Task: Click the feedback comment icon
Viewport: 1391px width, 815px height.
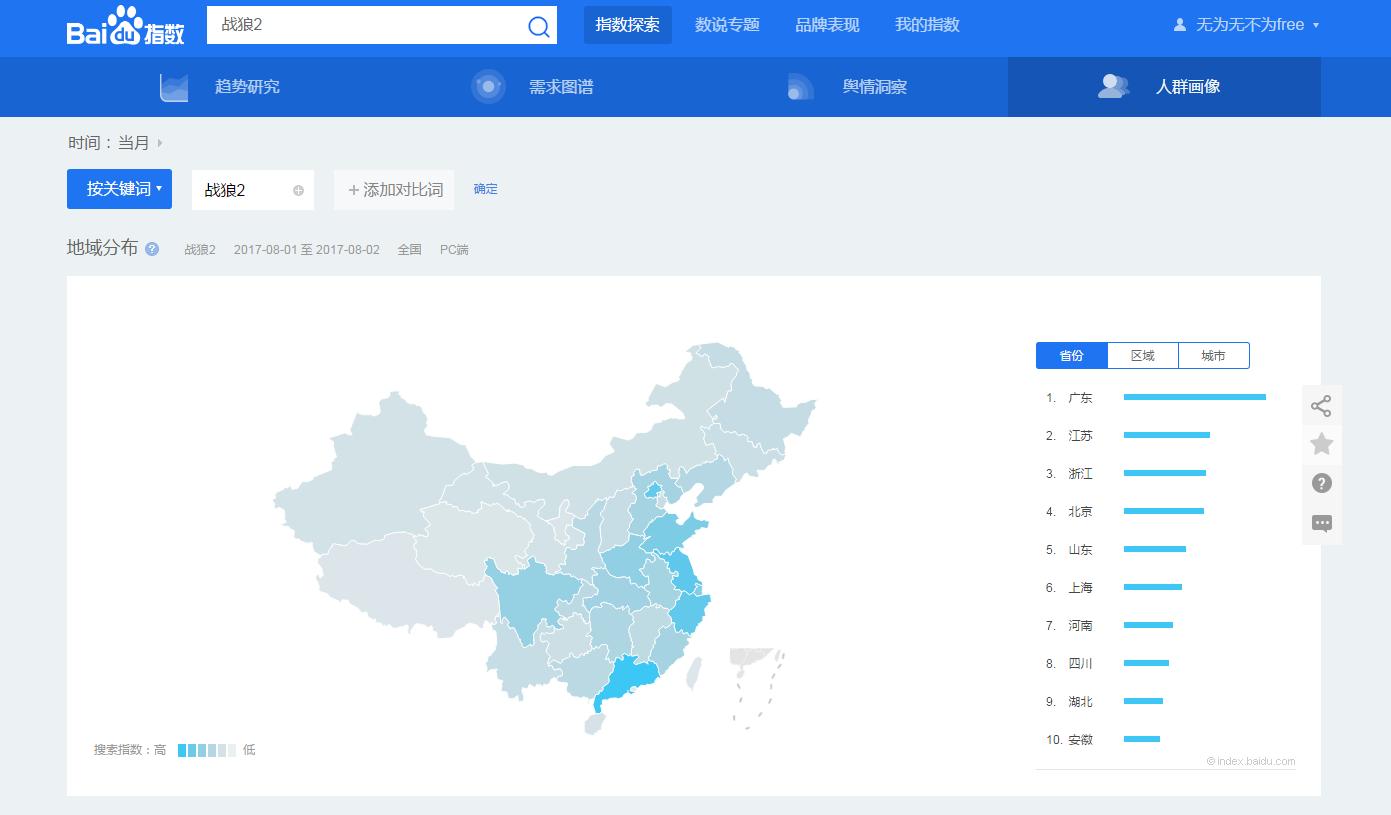Action: click(1321, 523)
